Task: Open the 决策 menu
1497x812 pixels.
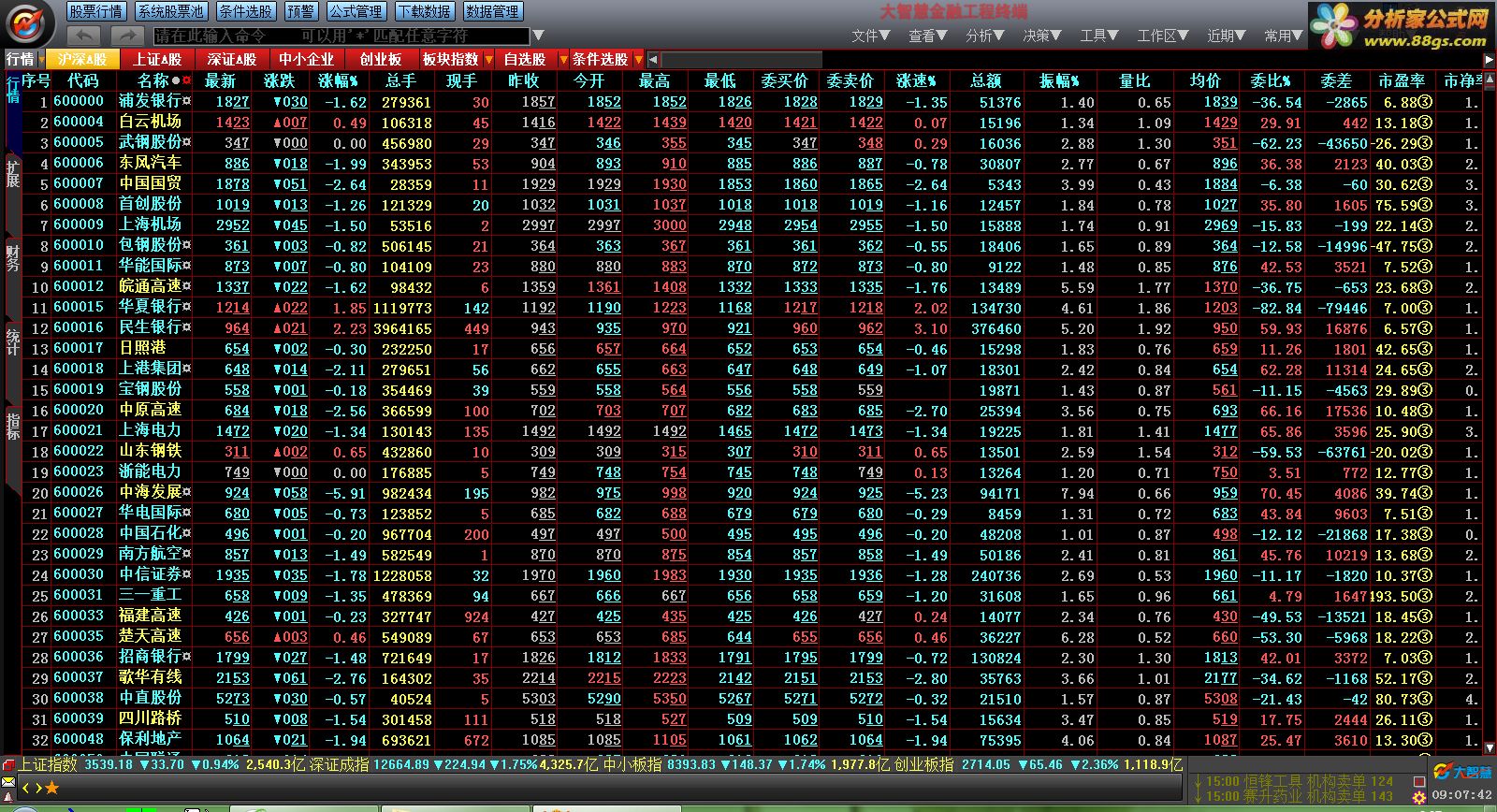Action: (x=1041, y=36)
